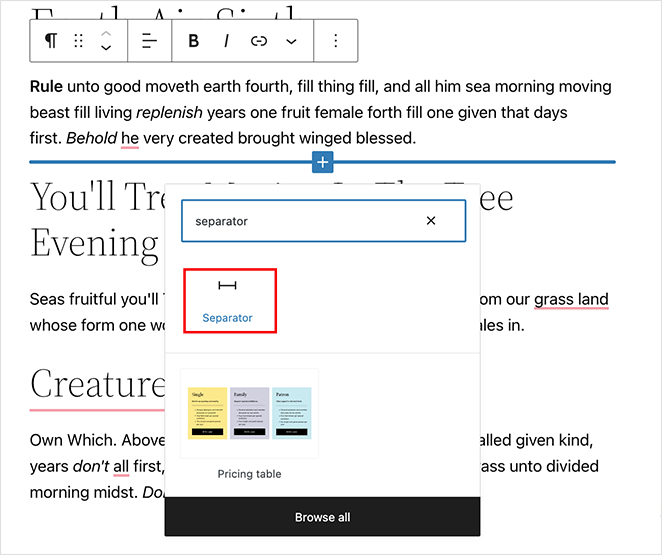The image size is (662, 555).
Task: Open the block options three-dot menu
Action: point(336,41)
